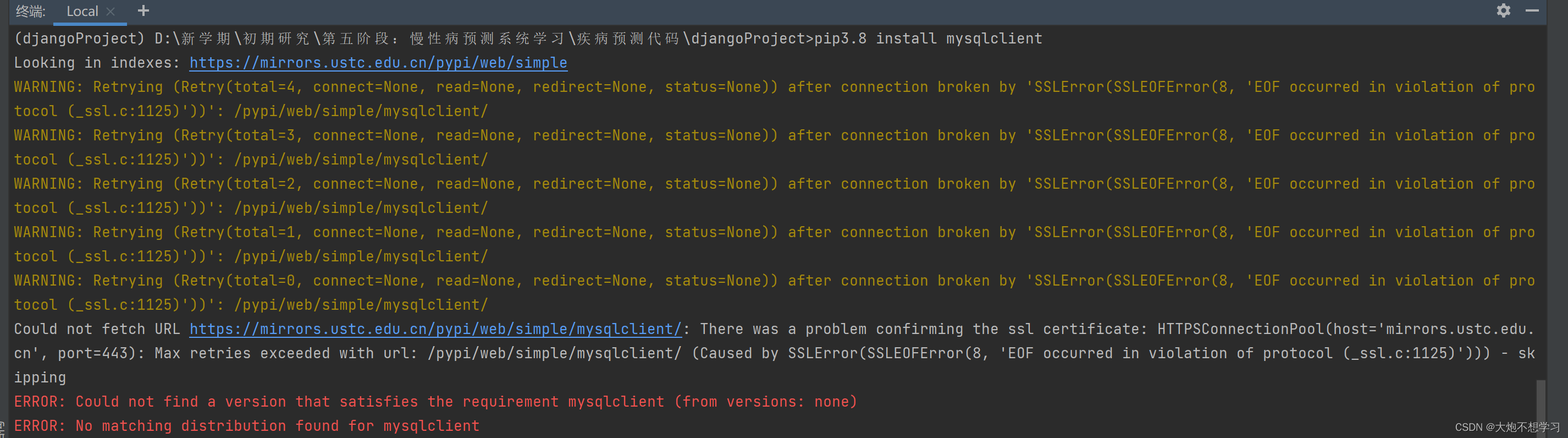The height and width of the screenshot is (438, 1568).
Task: Add a new terminal session tab
Action: (143, 10)
